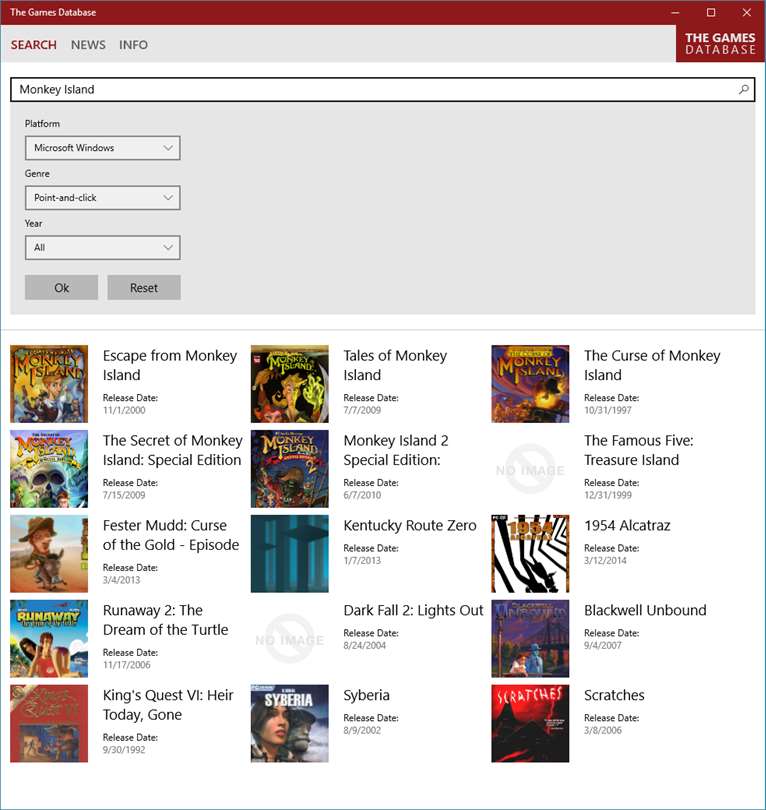Select The Curse of Monkey Island cover

530,384
